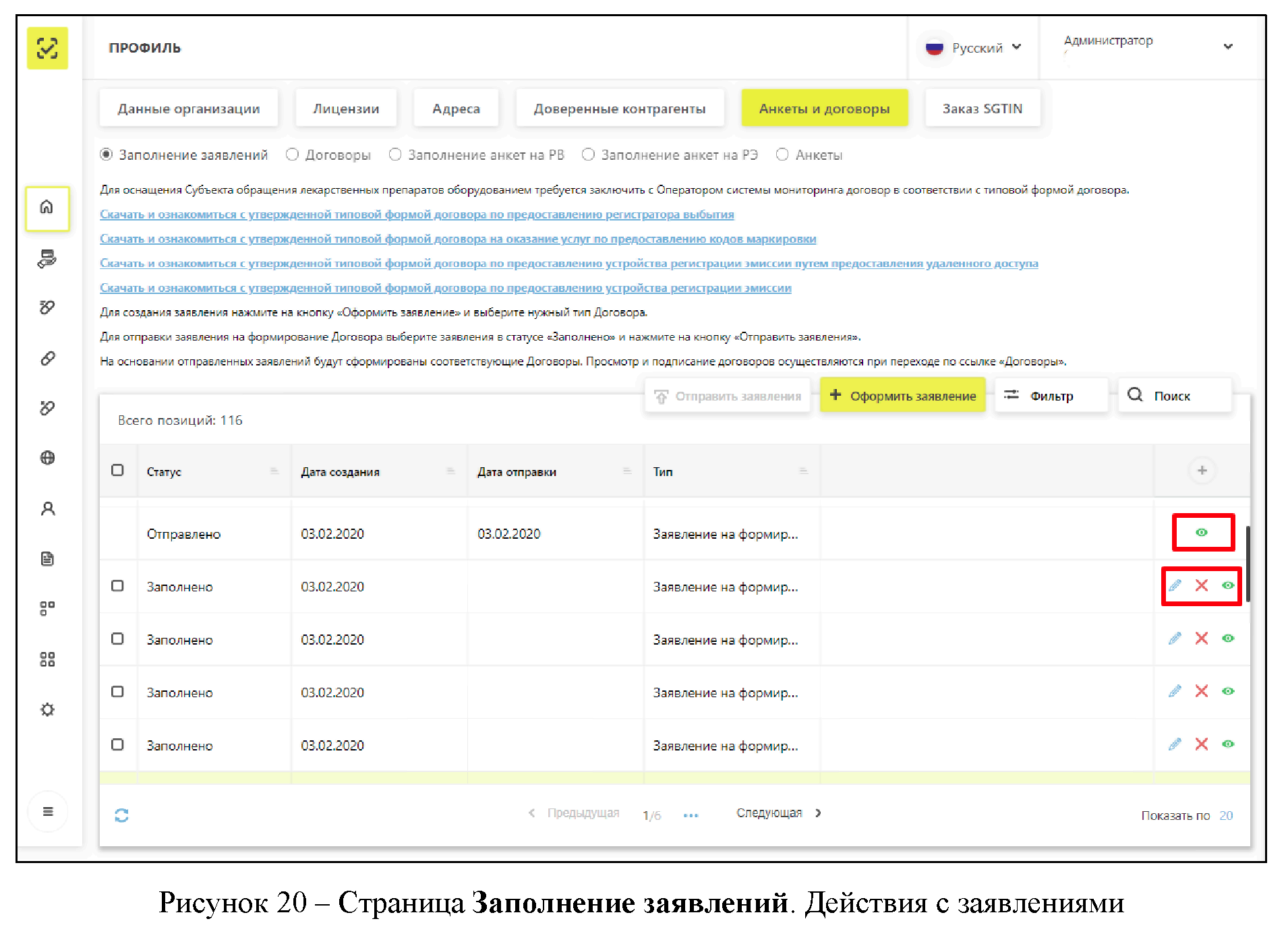This screenshot has height=946, width=1288.
Task: Click the red X delete icon on second row
Action: coord(1202,586)
